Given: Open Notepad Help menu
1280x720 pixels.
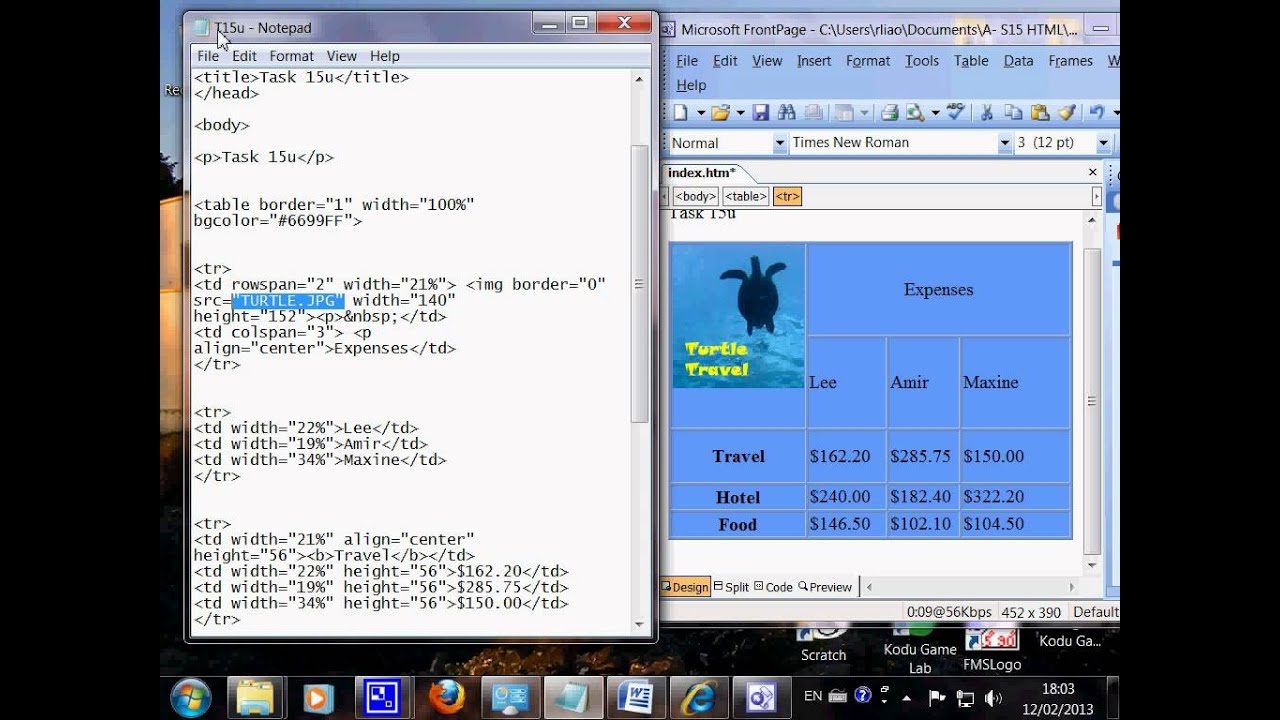Looking at the screenshot, I should tap(384, 56).
